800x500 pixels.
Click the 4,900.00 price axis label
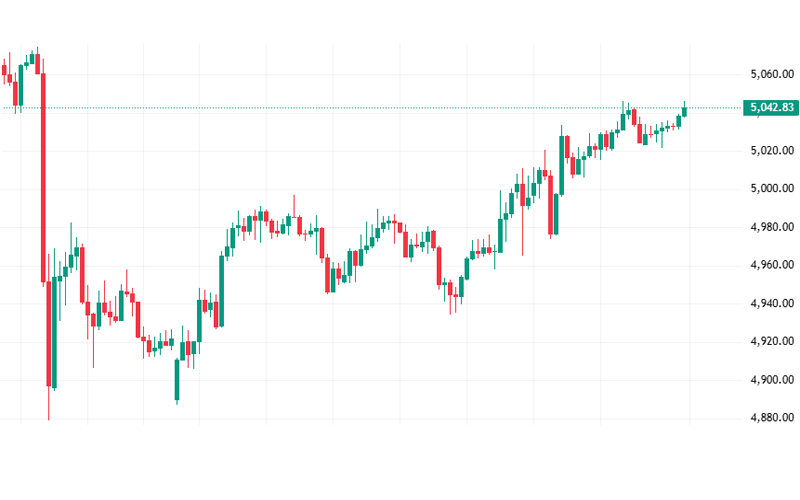[x=771, y=380]
